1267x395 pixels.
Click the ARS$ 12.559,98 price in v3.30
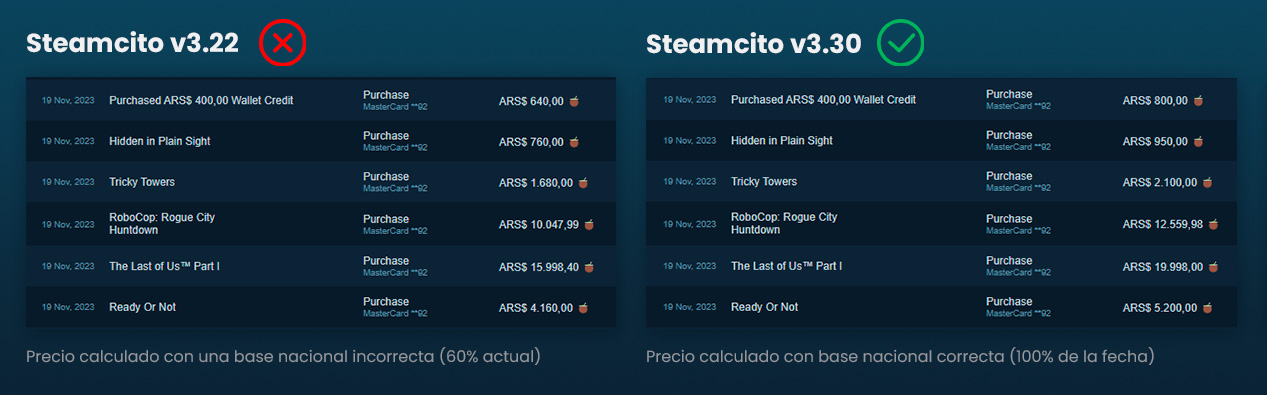click(x=1163, y=224)
